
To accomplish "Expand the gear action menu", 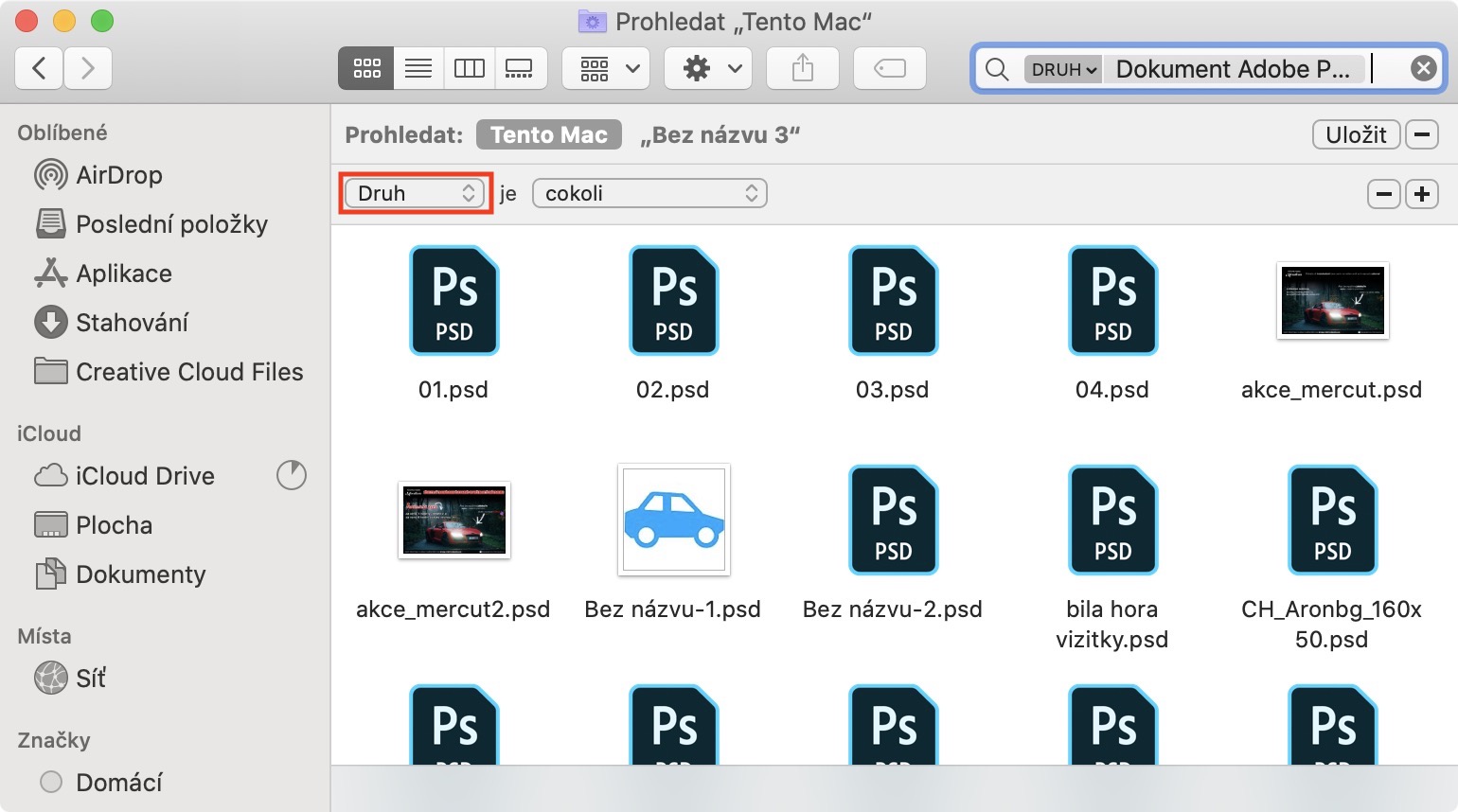I will 713,68.
